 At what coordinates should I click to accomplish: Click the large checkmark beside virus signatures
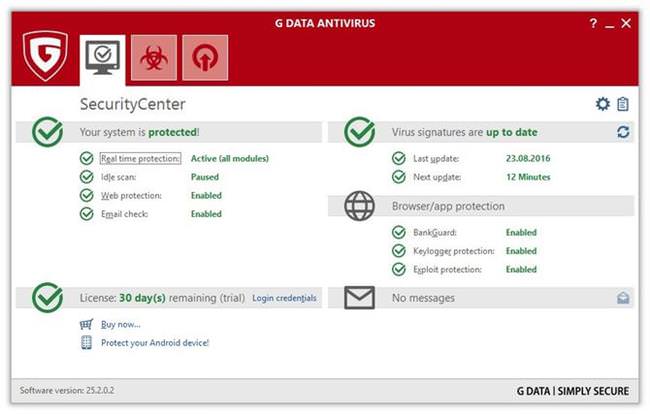tap(359, 132)
